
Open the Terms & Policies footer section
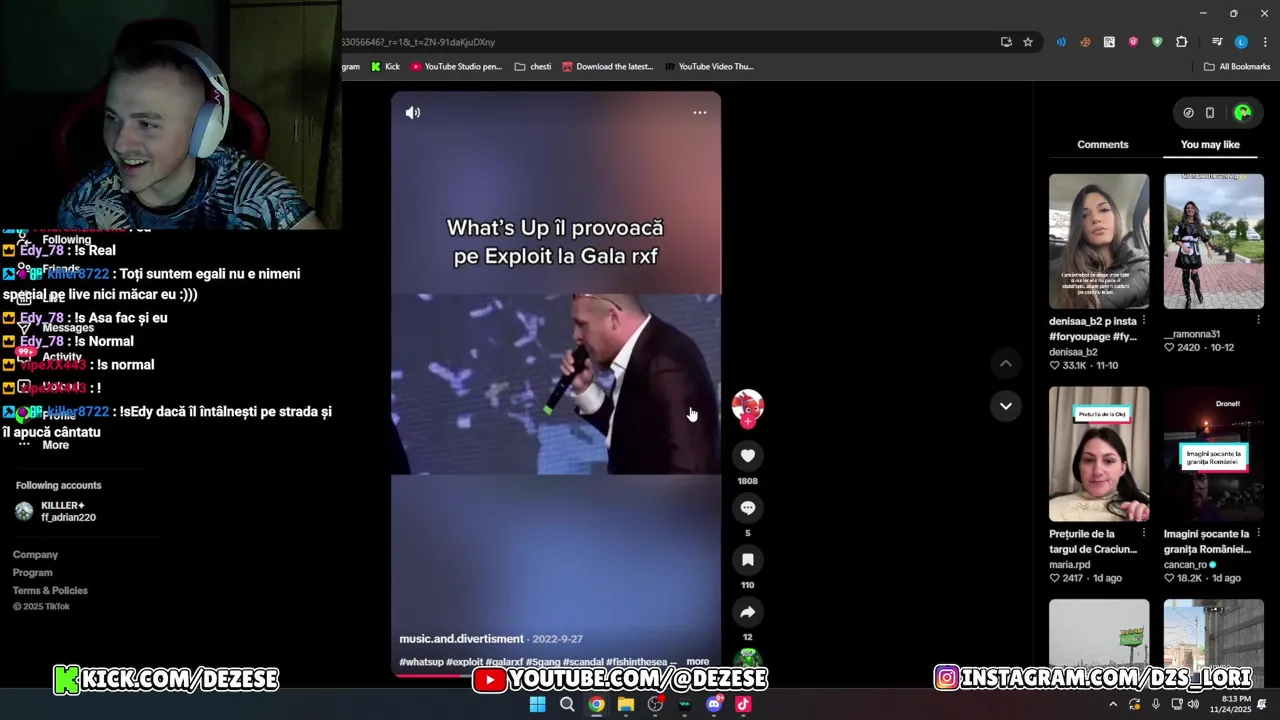coord(50,591)
